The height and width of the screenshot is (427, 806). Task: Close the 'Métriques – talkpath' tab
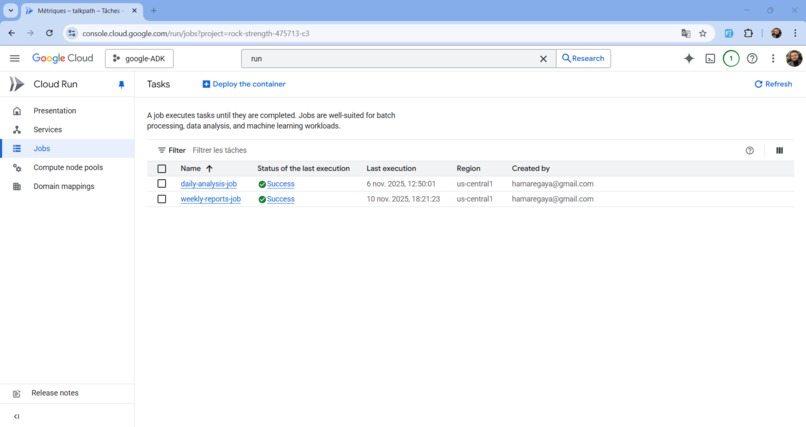pos(134,10)
